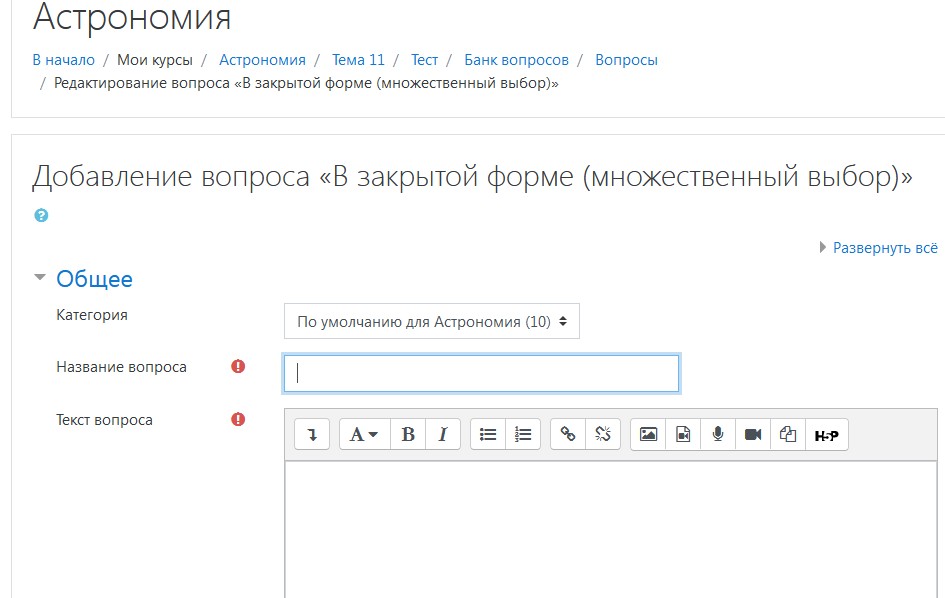Open the help icon under the heading
This screenshot has height=598, width=945.
pos(41,215)
